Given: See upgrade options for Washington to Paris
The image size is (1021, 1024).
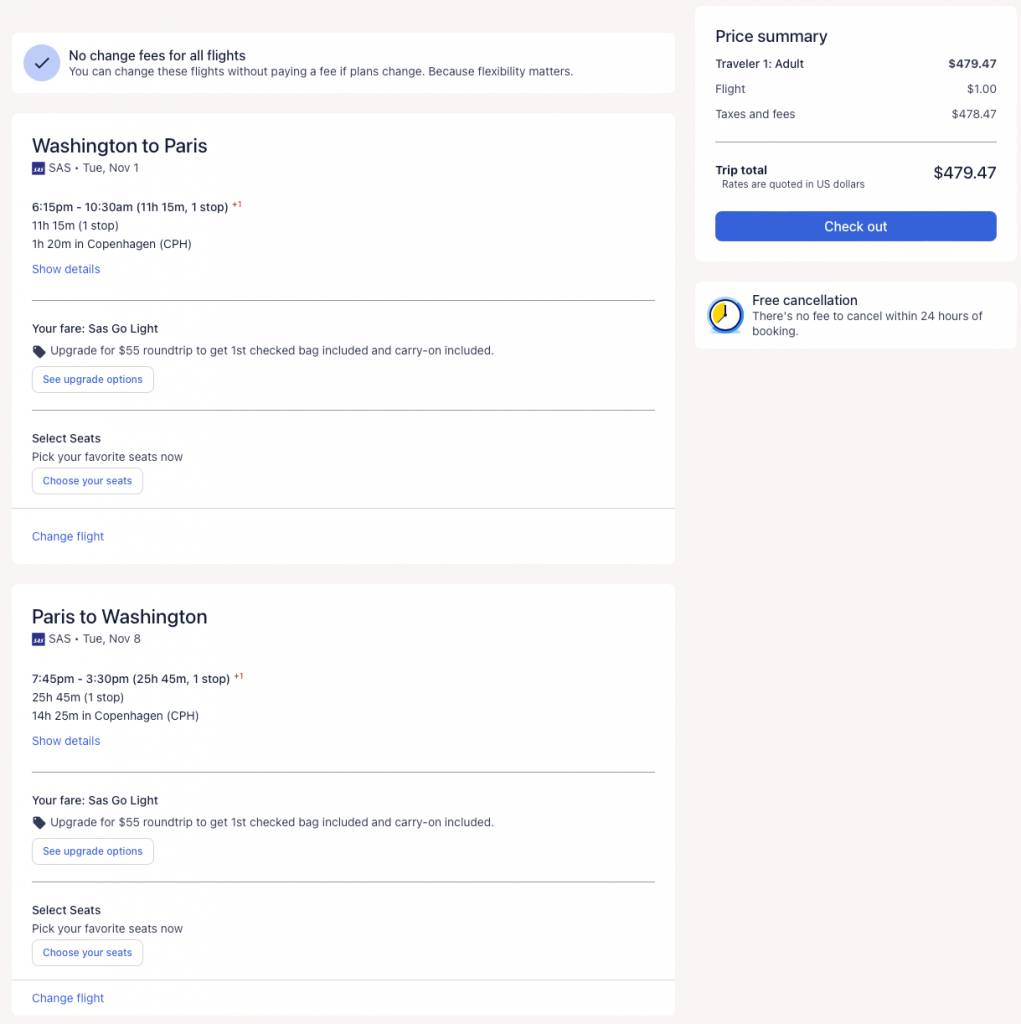Looking at the screenshot, I should (x=93, y=380).
